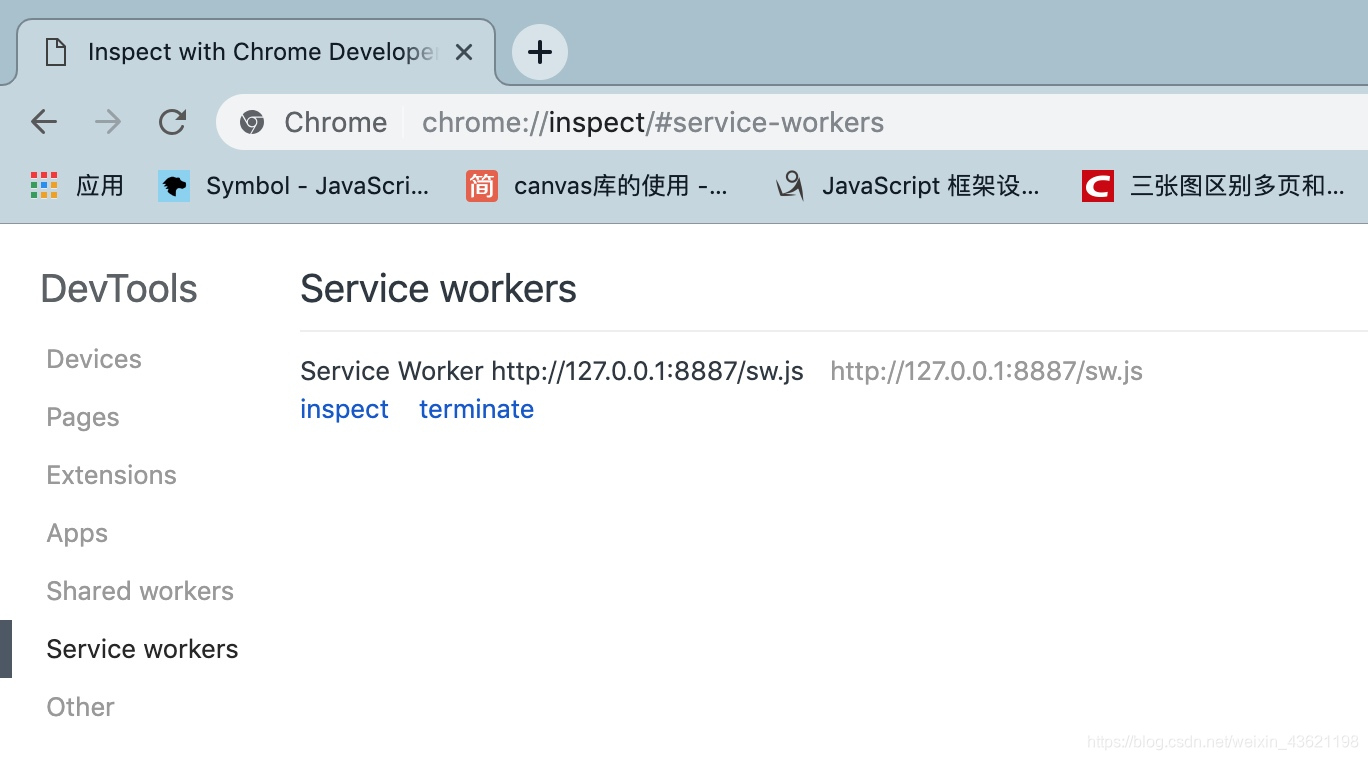This screenshot has height=760, width=1368.
Task: Open the Apps grid bookmark icon
Action: (44, 185)
